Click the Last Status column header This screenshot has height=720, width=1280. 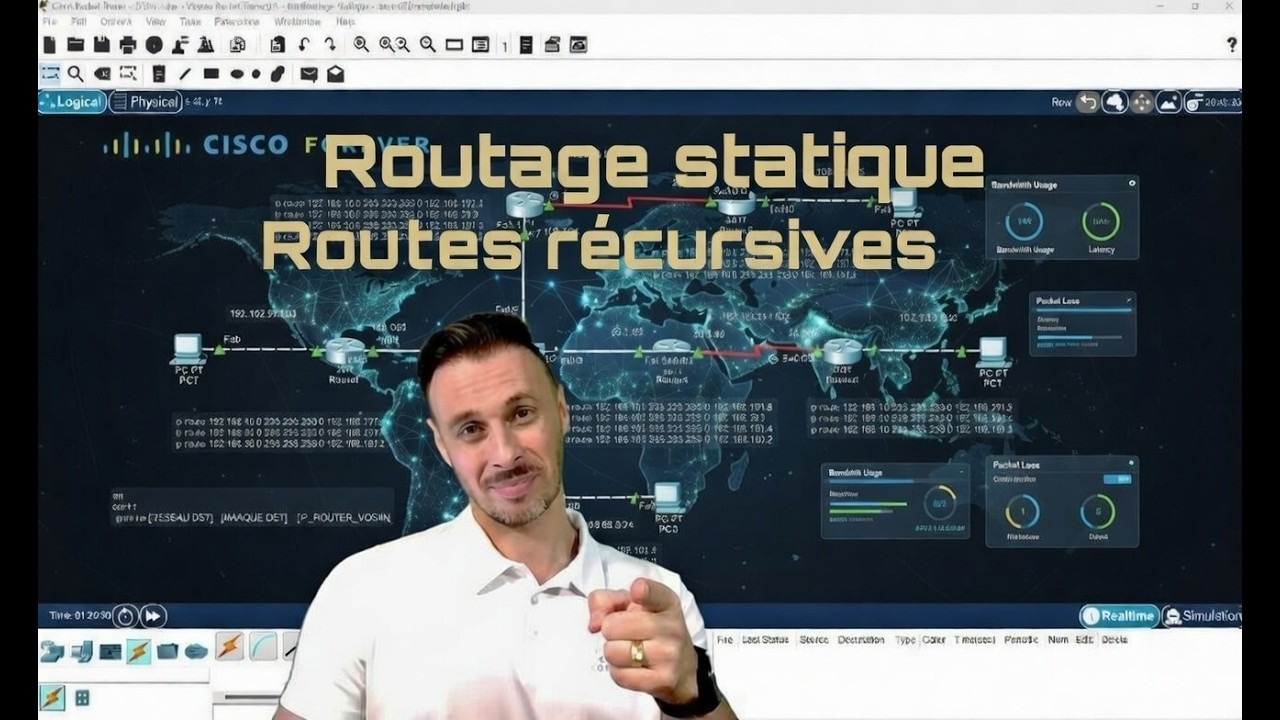(x=767, y=639)
